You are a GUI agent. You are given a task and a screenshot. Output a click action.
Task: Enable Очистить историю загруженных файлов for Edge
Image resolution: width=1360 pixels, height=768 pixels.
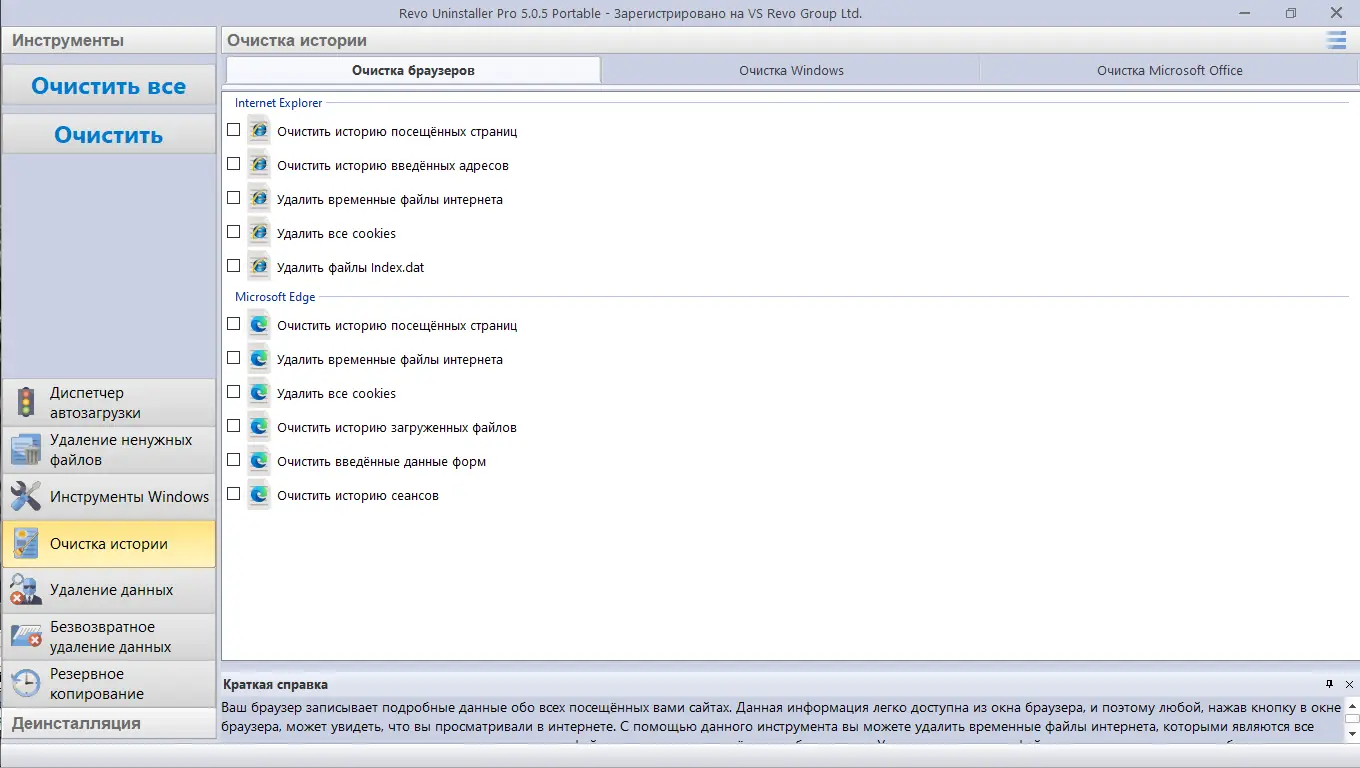point(233,426)
